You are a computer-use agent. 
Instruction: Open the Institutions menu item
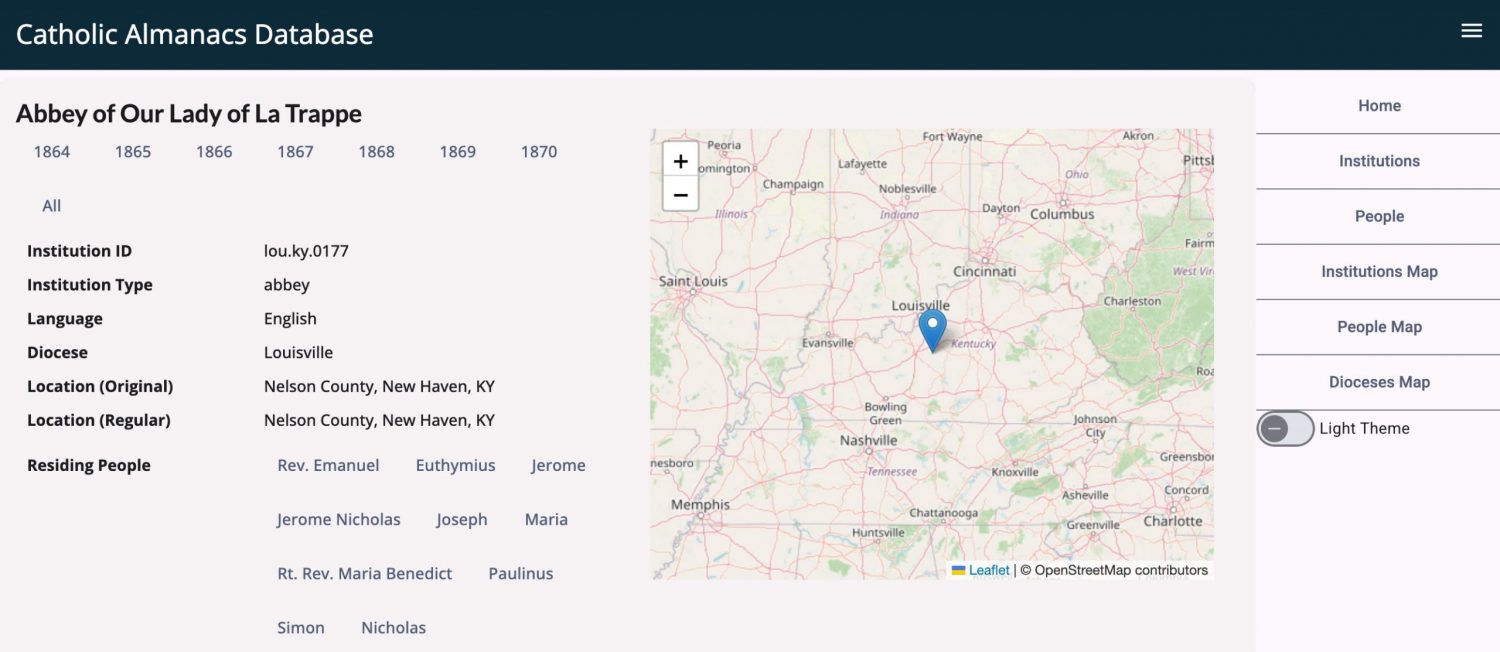(1378, 161)
